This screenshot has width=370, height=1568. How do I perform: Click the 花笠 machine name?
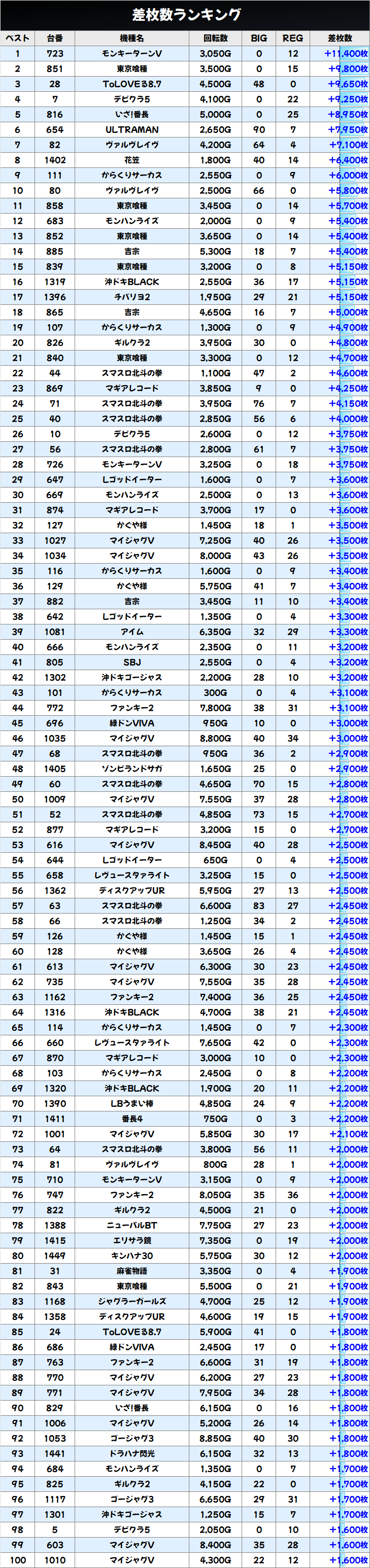point(131,160)
